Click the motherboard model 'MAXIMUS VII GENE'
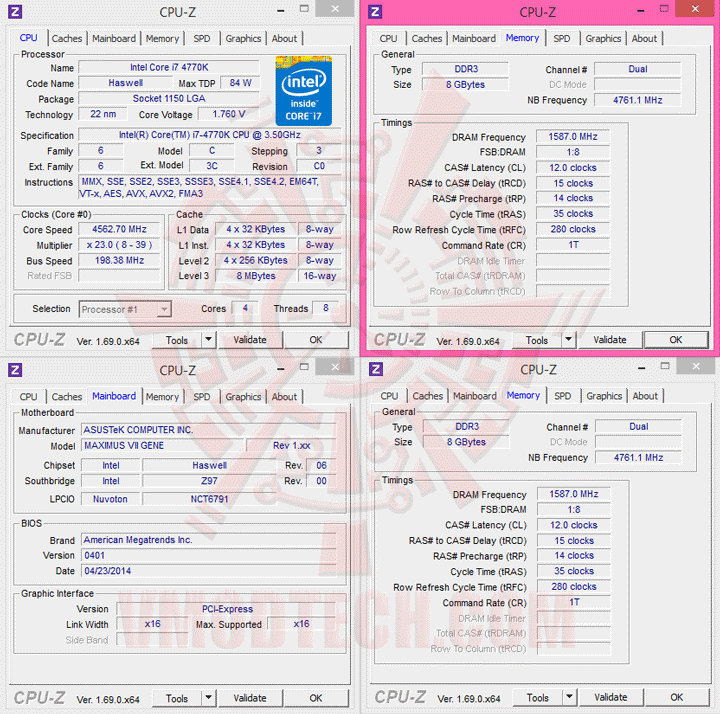 click(x=163, y=445)
